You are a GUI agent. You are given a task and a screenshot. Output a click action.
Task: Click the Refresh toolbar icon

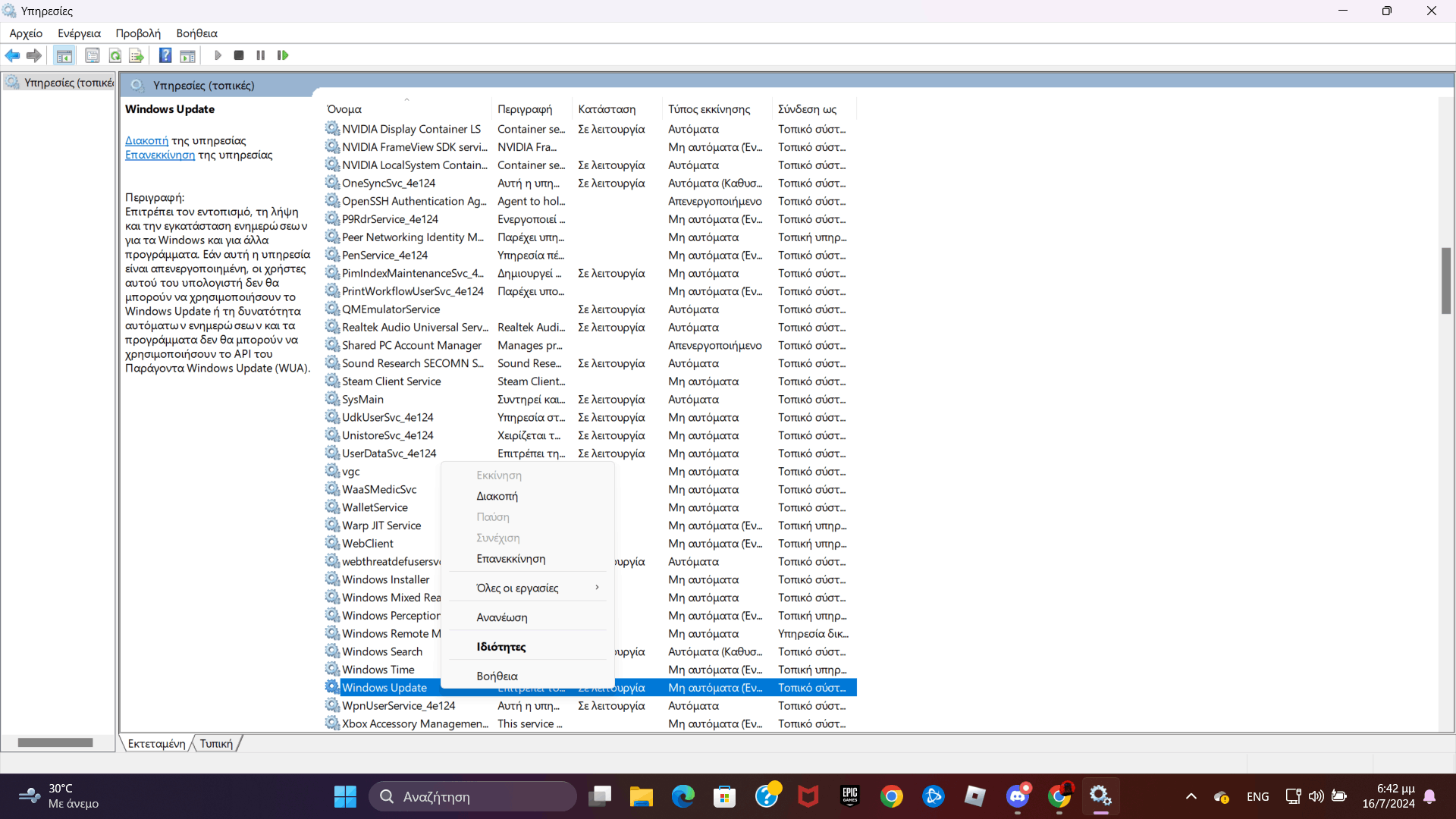tap(115, 55)
